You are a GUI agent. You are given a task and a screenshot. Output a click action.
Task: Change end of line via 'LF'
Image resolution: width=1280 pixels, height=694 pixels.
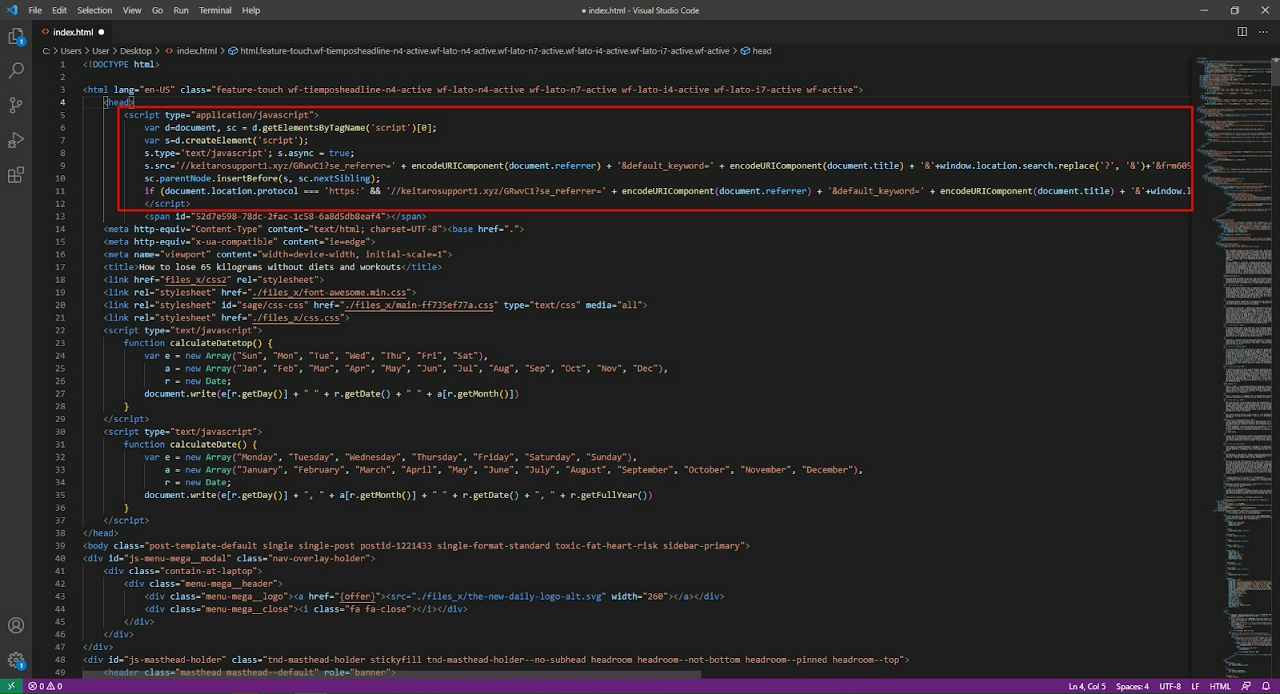coord(1195,686)
